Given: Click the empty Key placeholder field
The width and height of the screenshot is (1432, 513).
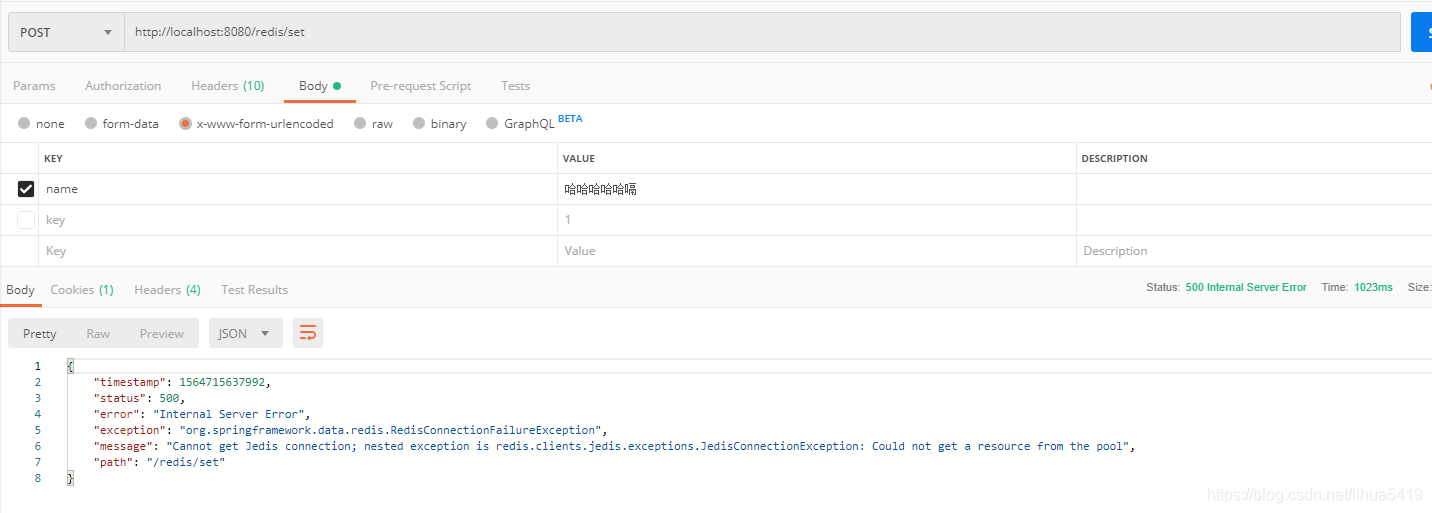Looking at the screenshot, I should tap(298, 251).
